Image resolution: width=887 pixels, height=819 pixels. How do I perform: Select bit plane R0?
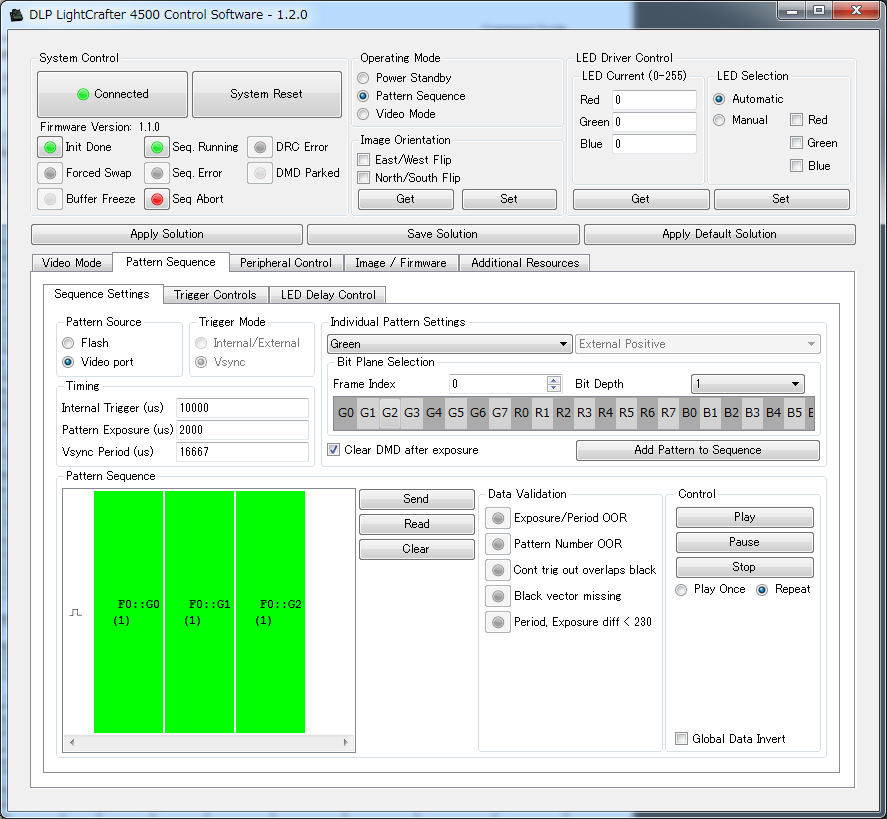(521, 413)
